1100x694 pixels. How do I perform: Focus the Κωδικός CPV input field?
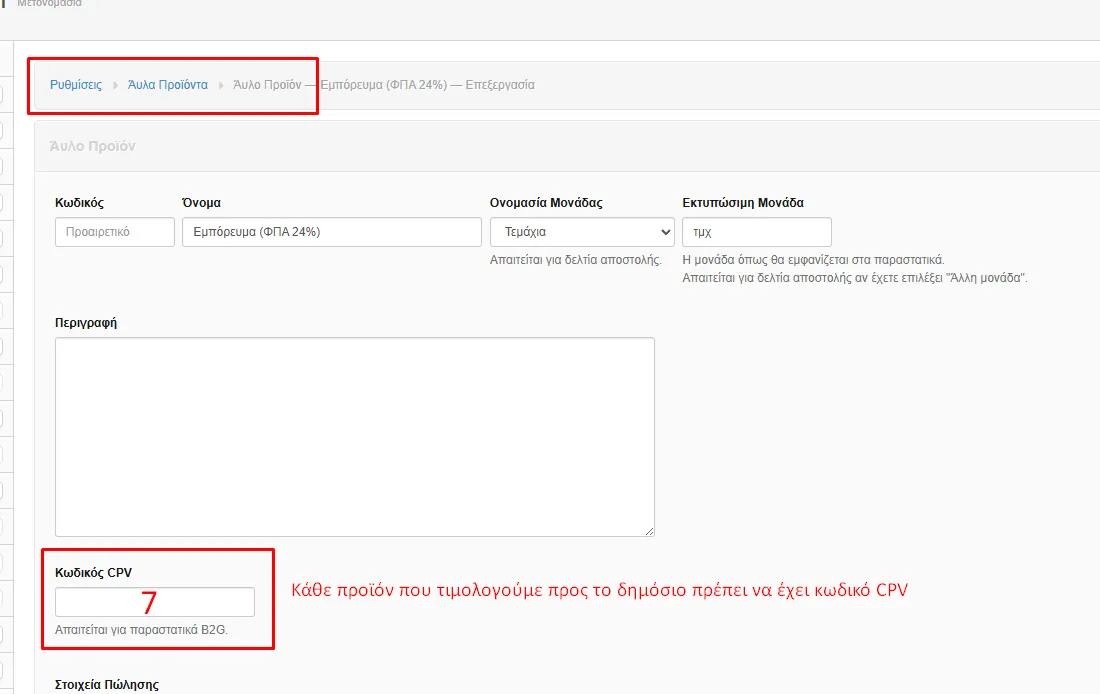154,602
